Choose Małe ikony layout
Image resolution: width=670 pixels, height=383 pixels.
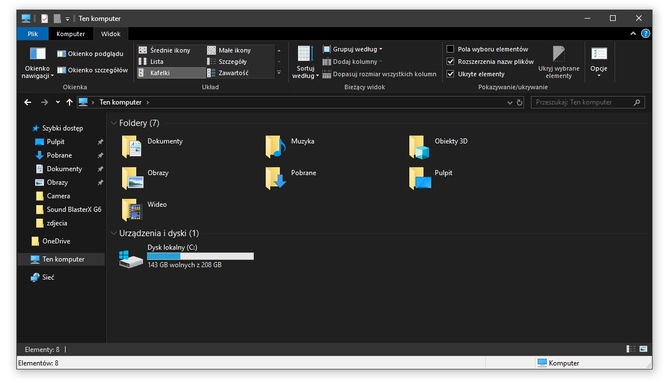click(x=229, y=50)
